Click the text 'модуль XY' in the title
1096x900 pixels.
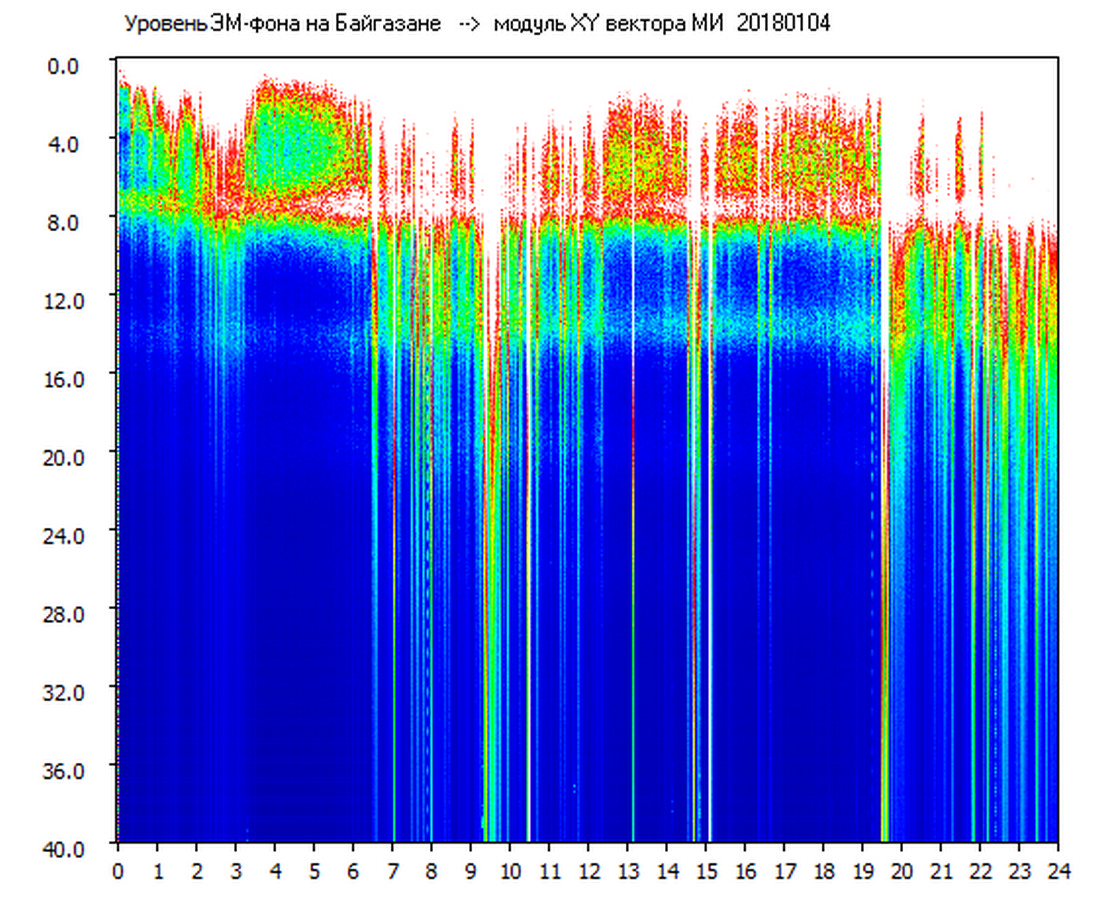pos(546,24)
